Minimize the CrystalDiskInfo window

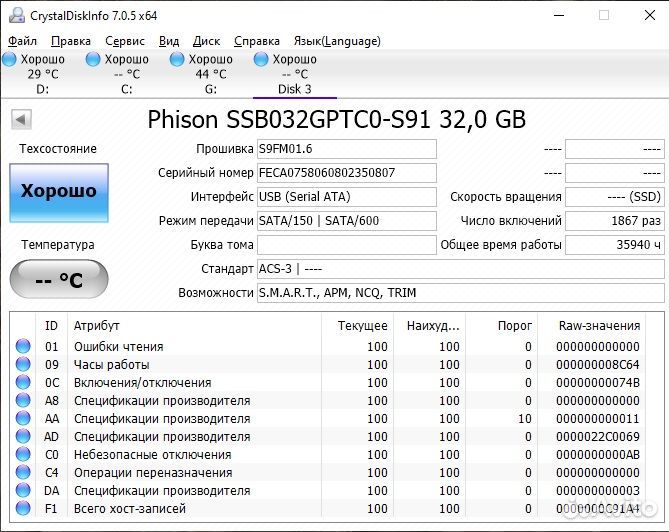click(559, 16)
